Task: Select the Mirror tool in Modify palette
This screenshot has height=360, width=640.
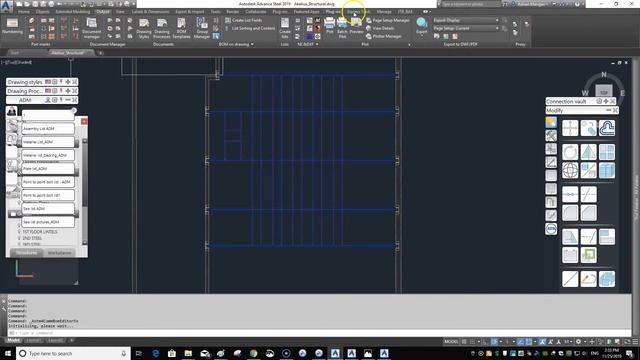Action: pyautogui.click(x=588, y=152)
